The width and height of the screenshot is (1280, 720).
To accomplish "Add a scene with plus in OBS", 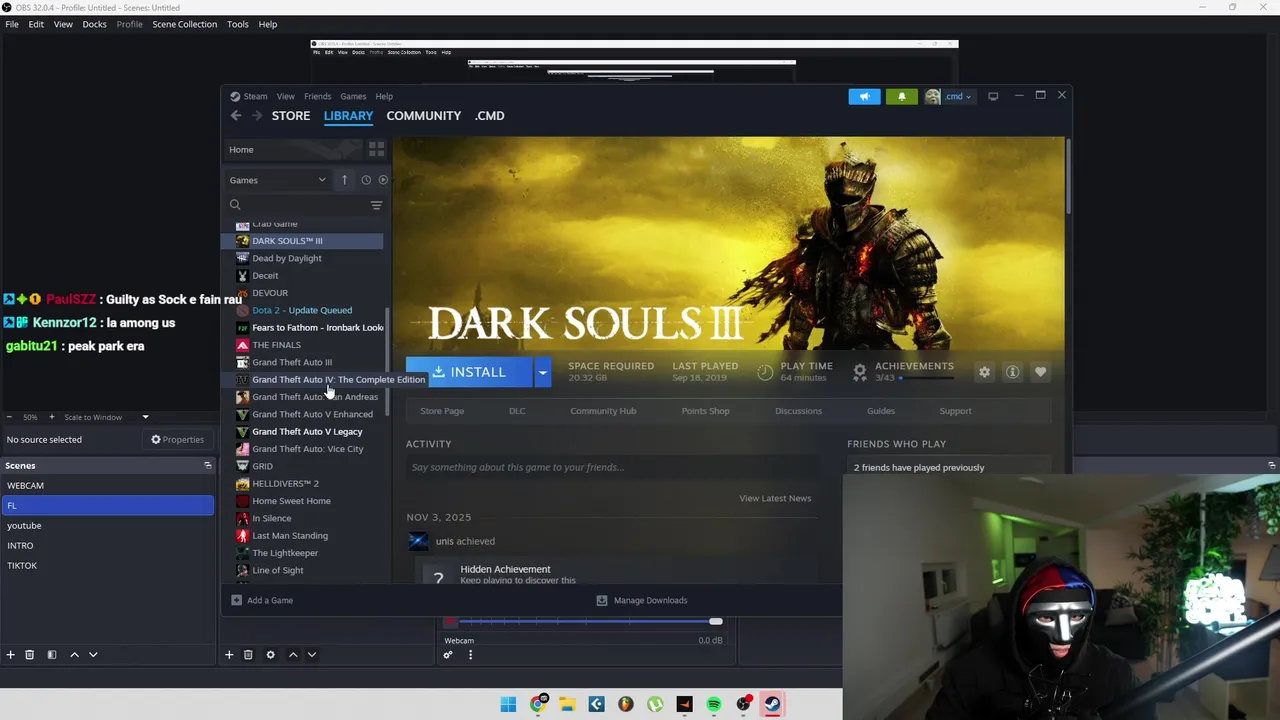I will (11, 655).
